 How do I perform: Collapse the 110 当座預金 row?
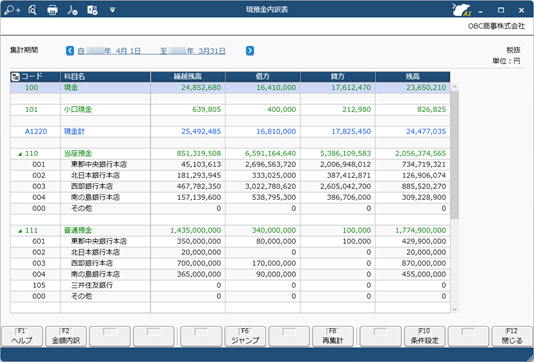pyautogui.click(x=20, y=154)
